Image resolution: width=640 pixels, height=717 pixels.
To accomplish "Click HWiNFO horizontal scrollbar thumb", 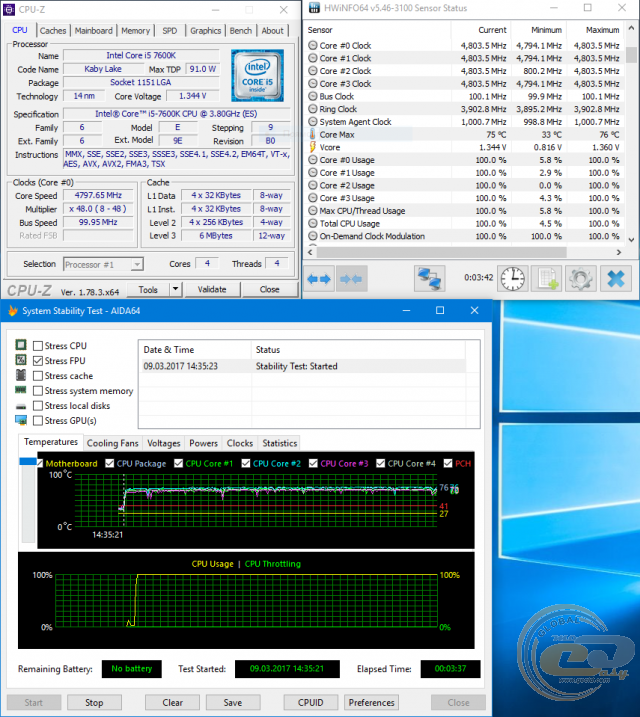I will point(442,252).
